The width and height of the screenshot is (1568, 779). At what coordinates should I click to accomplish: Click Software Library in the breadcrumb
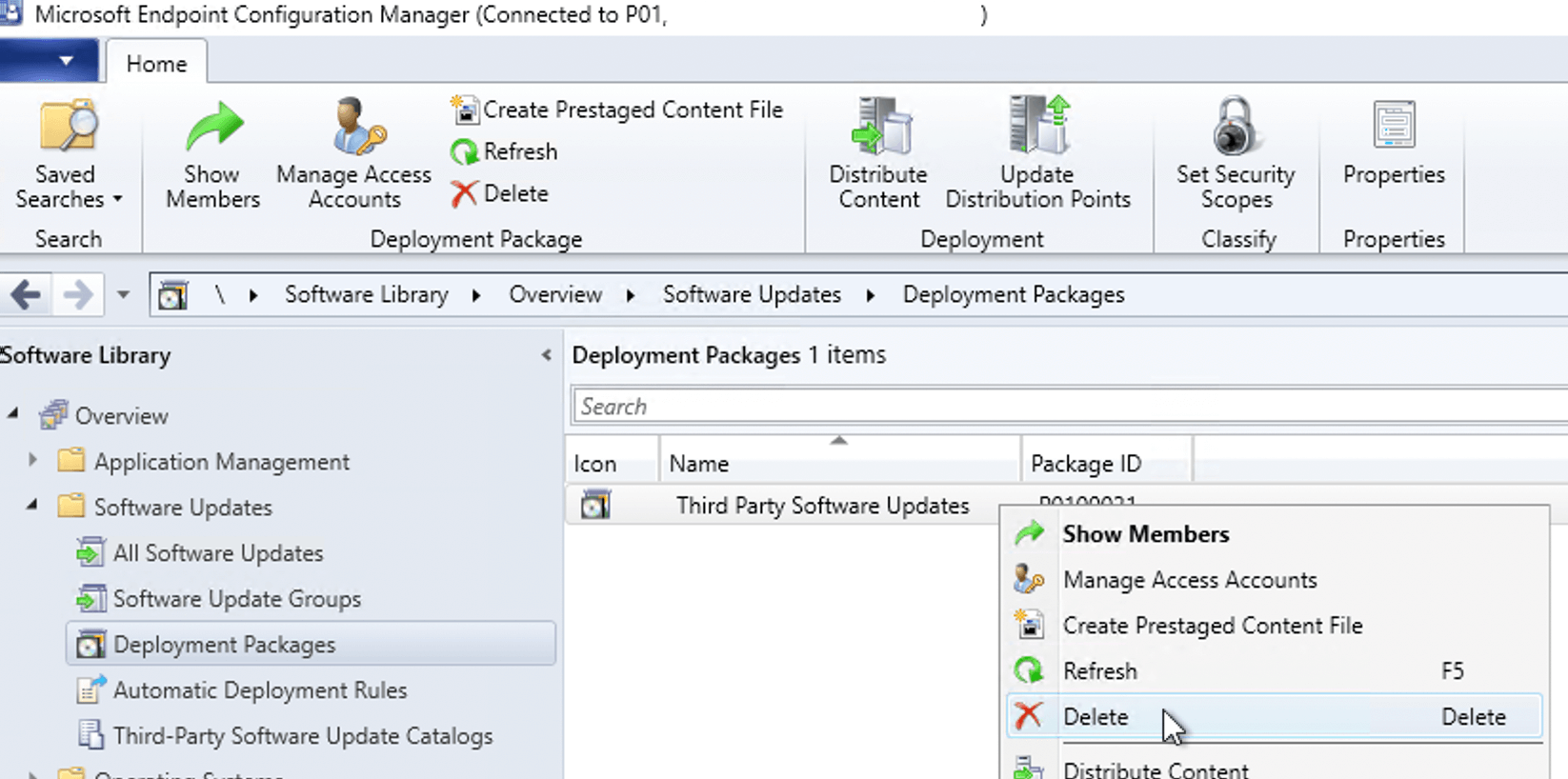366,294
